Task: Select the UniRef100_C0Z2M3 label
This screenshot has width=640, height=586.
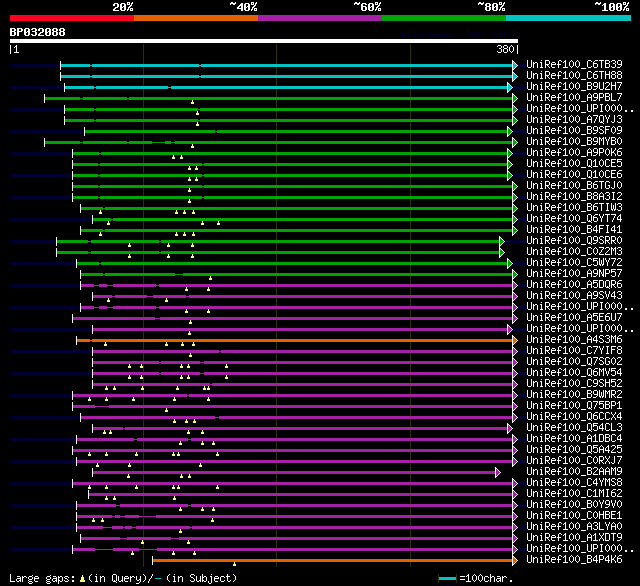Action: point(574,252)
